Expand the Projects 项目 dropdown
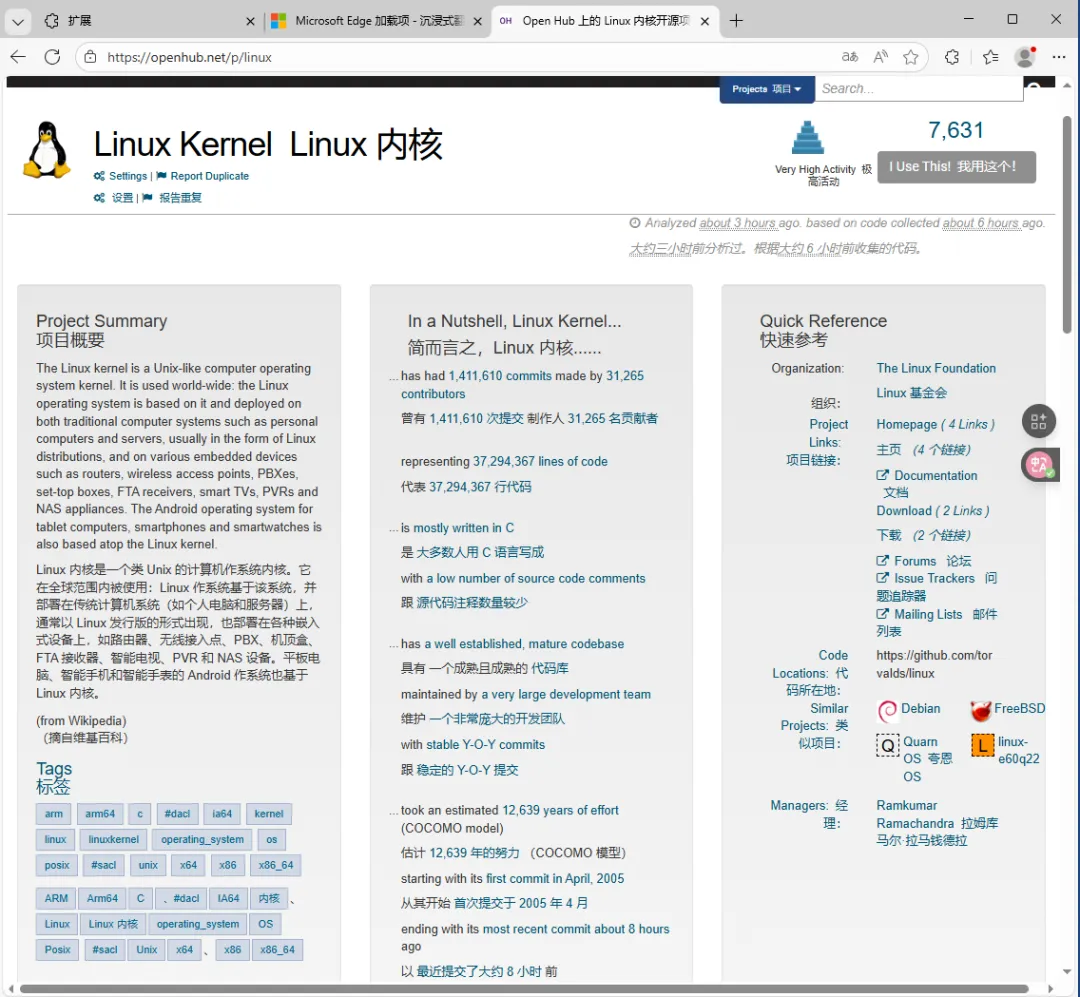 coord(767,89)
